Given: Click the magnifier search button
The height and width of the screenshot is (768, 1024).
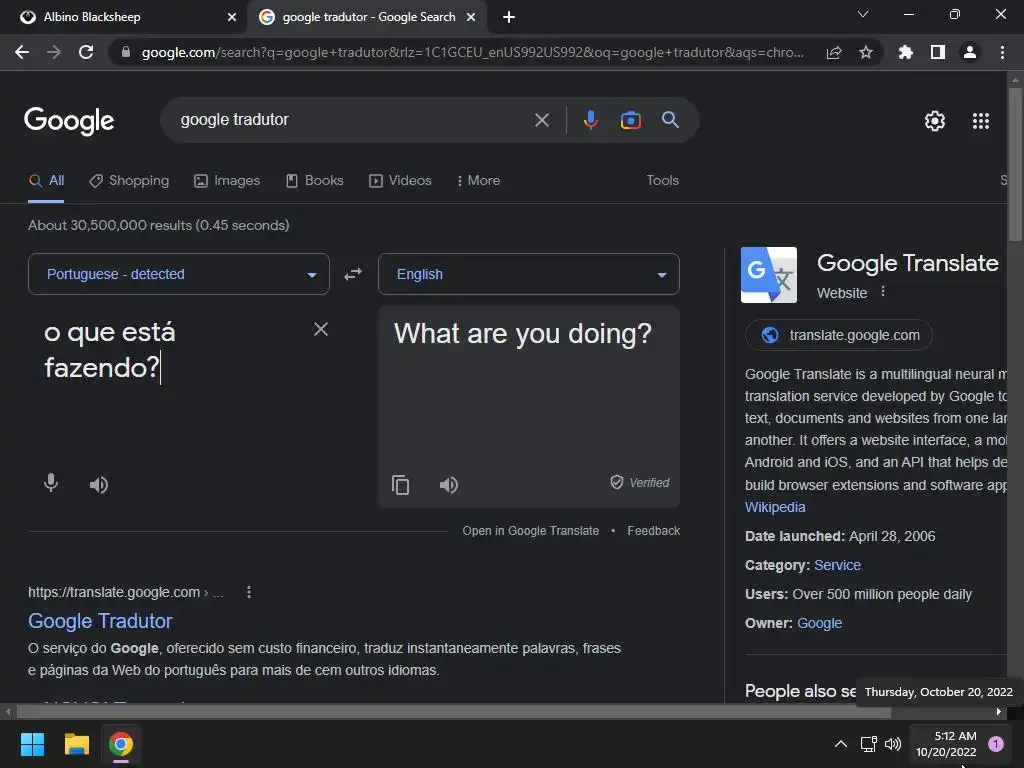Looking at the screenshot, I should (670, 120).
